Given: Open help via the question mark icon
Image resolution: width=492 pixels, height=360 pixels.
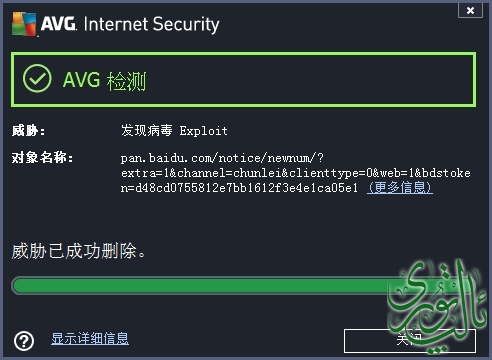Looking at the screenshot, I should point(24,341).
